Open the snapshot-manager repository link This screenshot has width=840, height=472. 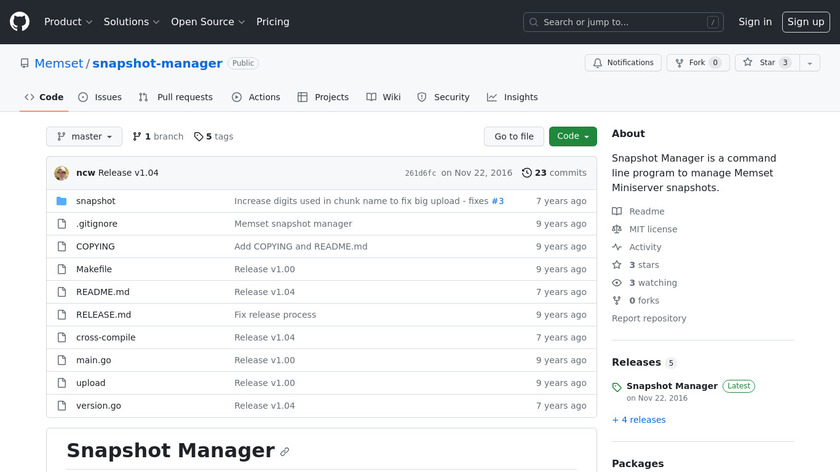tap(158, 63)
